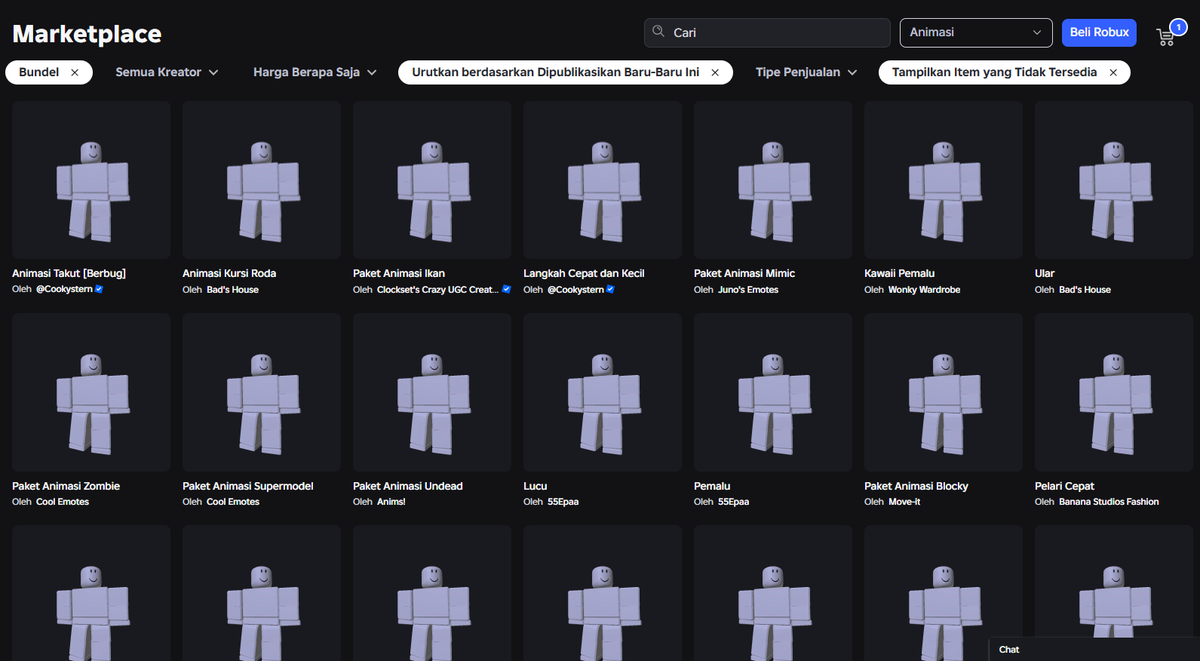This screenshot has width=1200, height=661.
Task: Open creator 55Epaa under Lucu
Action: tap(563, 502)
